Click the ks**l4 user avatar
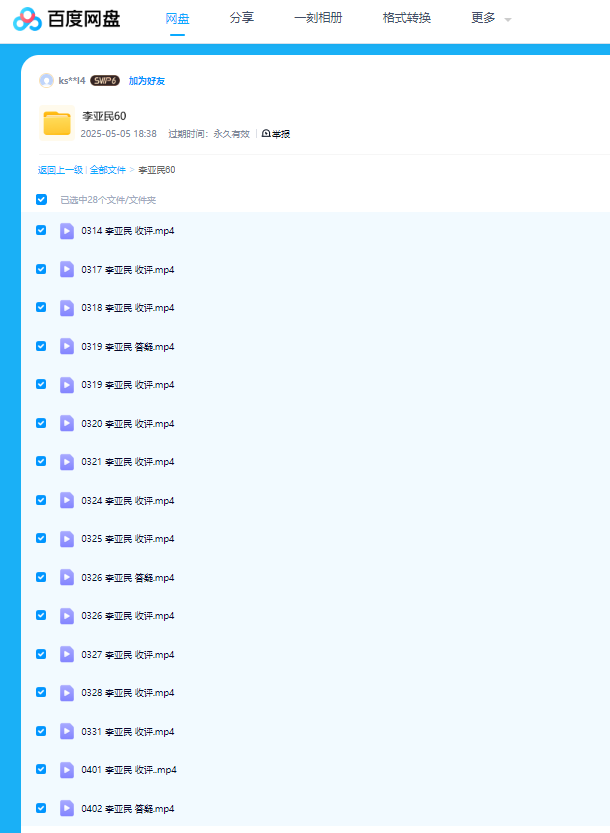Viewport: 610px width, 833px height. [46, 80]
